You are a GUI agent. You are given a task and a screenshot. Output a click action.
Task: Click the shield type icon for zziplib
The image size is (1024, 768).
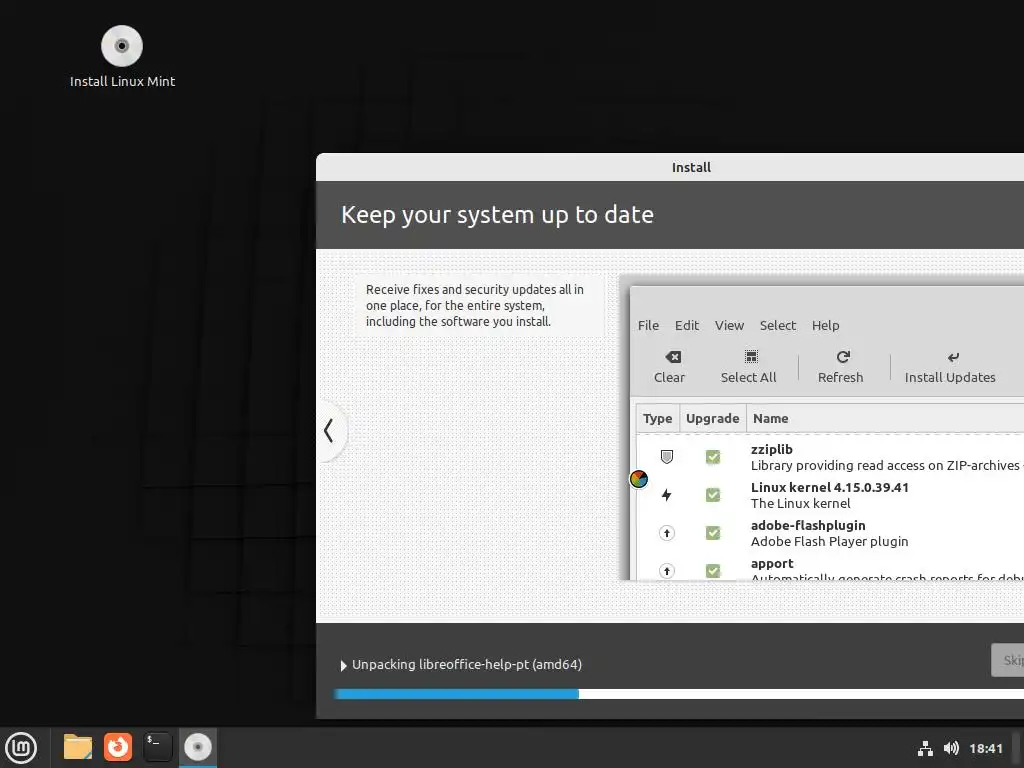[x=666, y=456]
